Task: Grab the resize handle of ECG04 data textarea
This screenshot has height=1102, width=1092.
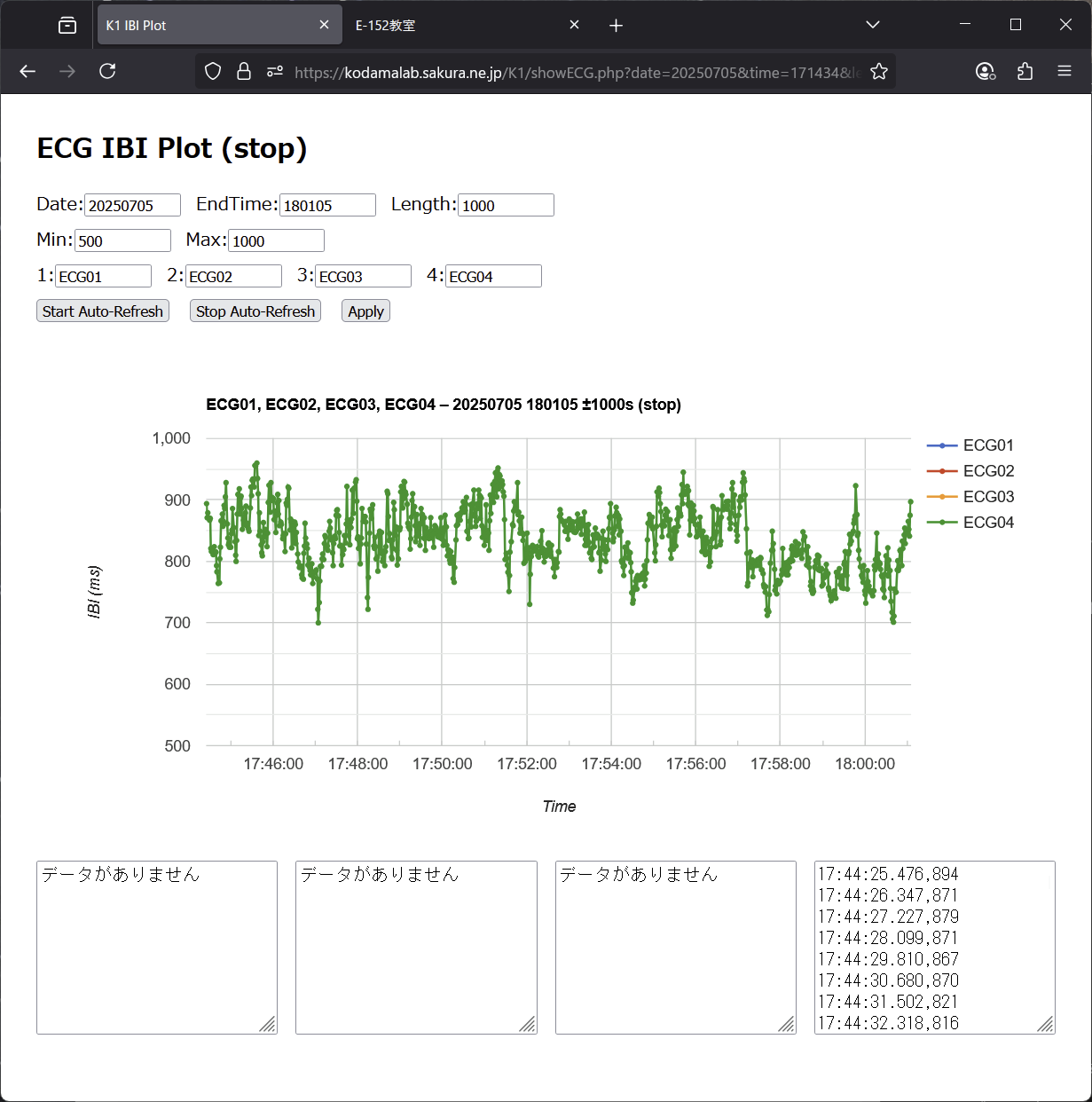Action: 1045,1025
